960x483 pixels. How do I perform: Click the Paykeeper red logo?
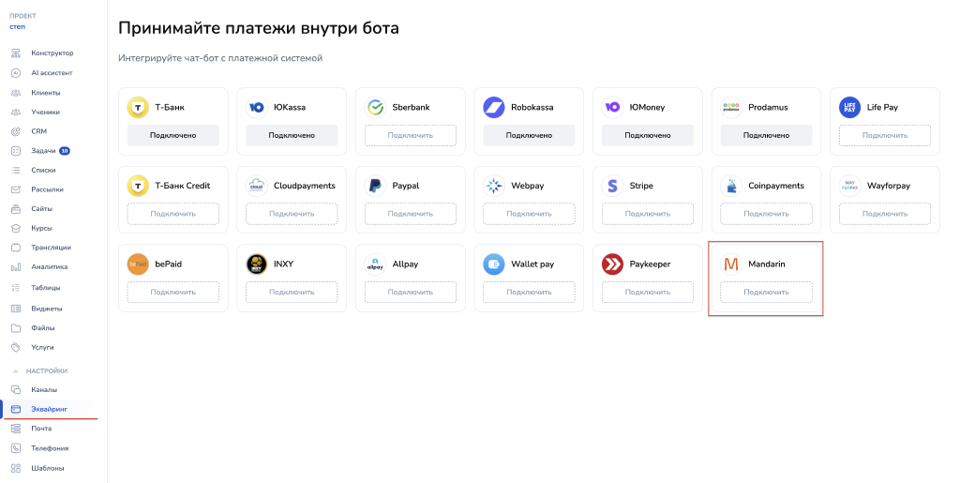(612, 264)
